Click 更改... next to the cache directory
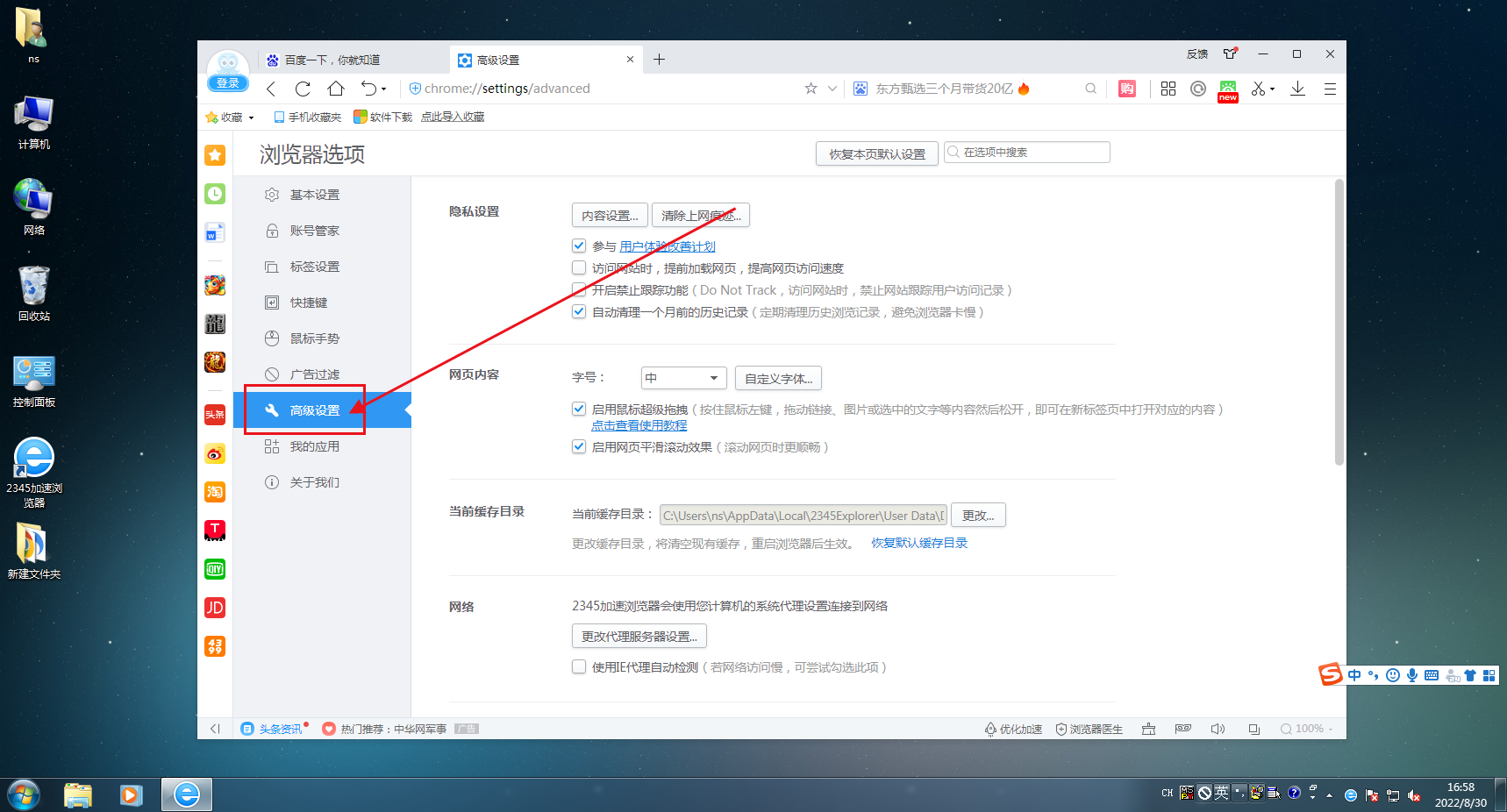This screenshot has width=1507, height=812. click(x=978, y=515)
